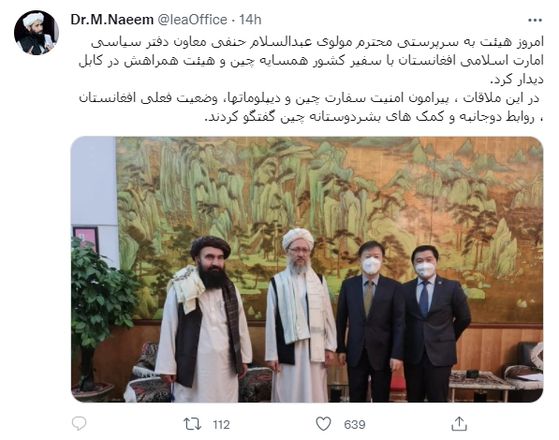Click the man wearing the black turban
The height and width of the screenshot is (440, 559).
pos(204,319)
